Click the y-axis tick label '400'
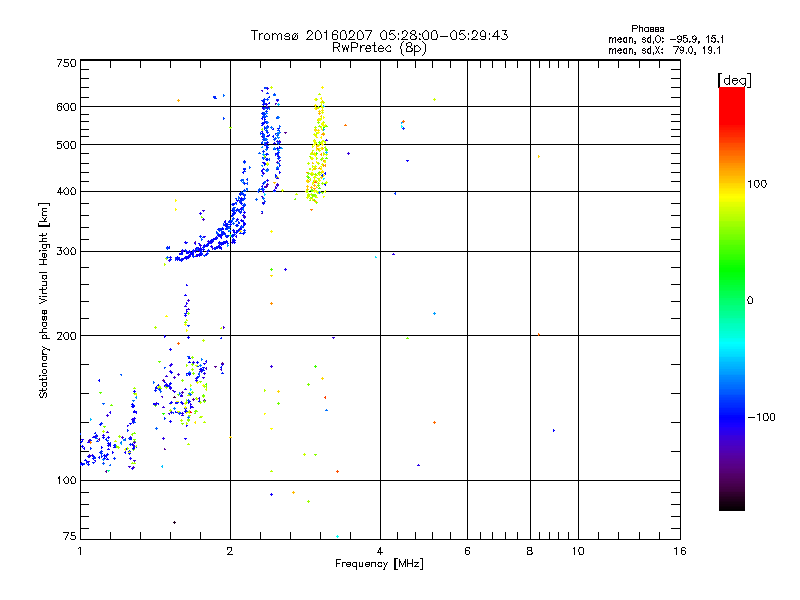Screen dimensions: 800x600 pos(66,191)
